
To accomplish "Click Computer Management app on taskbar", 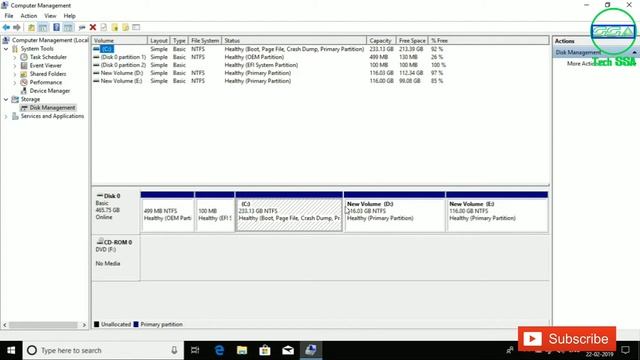I will (311, 350).
